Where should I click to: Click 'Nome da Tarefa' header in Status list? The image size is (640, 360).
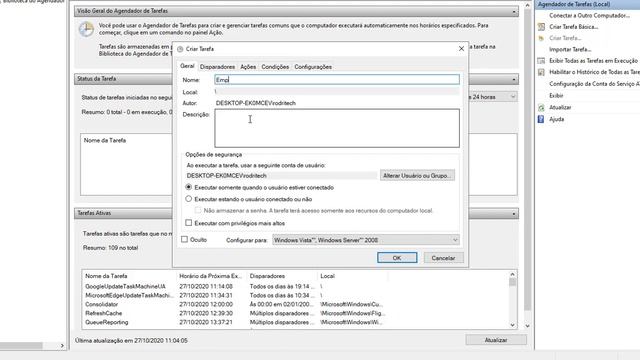click(x=105, y=140)
